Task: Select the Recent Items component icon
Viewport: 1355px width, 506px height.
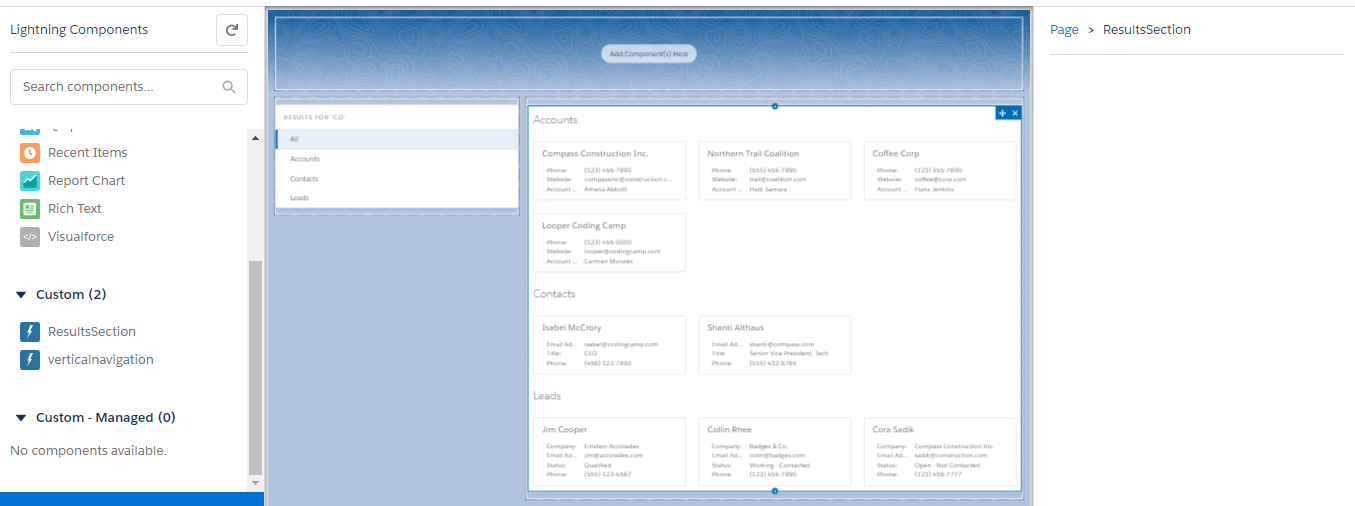Action: (30, 153)
